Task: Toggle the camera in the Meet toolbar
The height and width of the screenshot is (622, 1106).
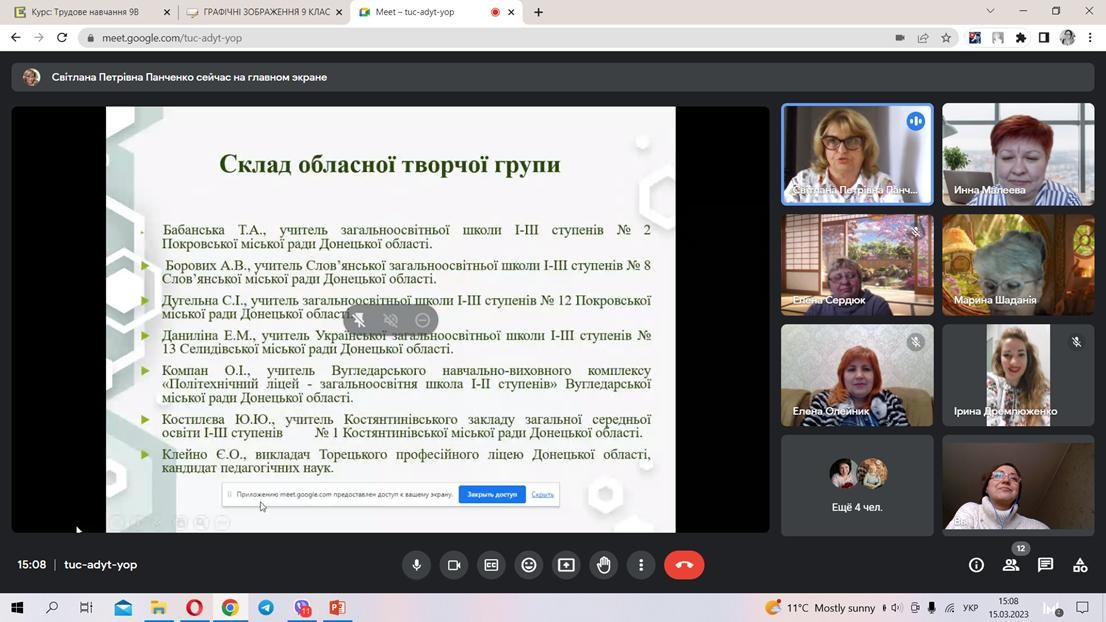Action: [454, 565]
